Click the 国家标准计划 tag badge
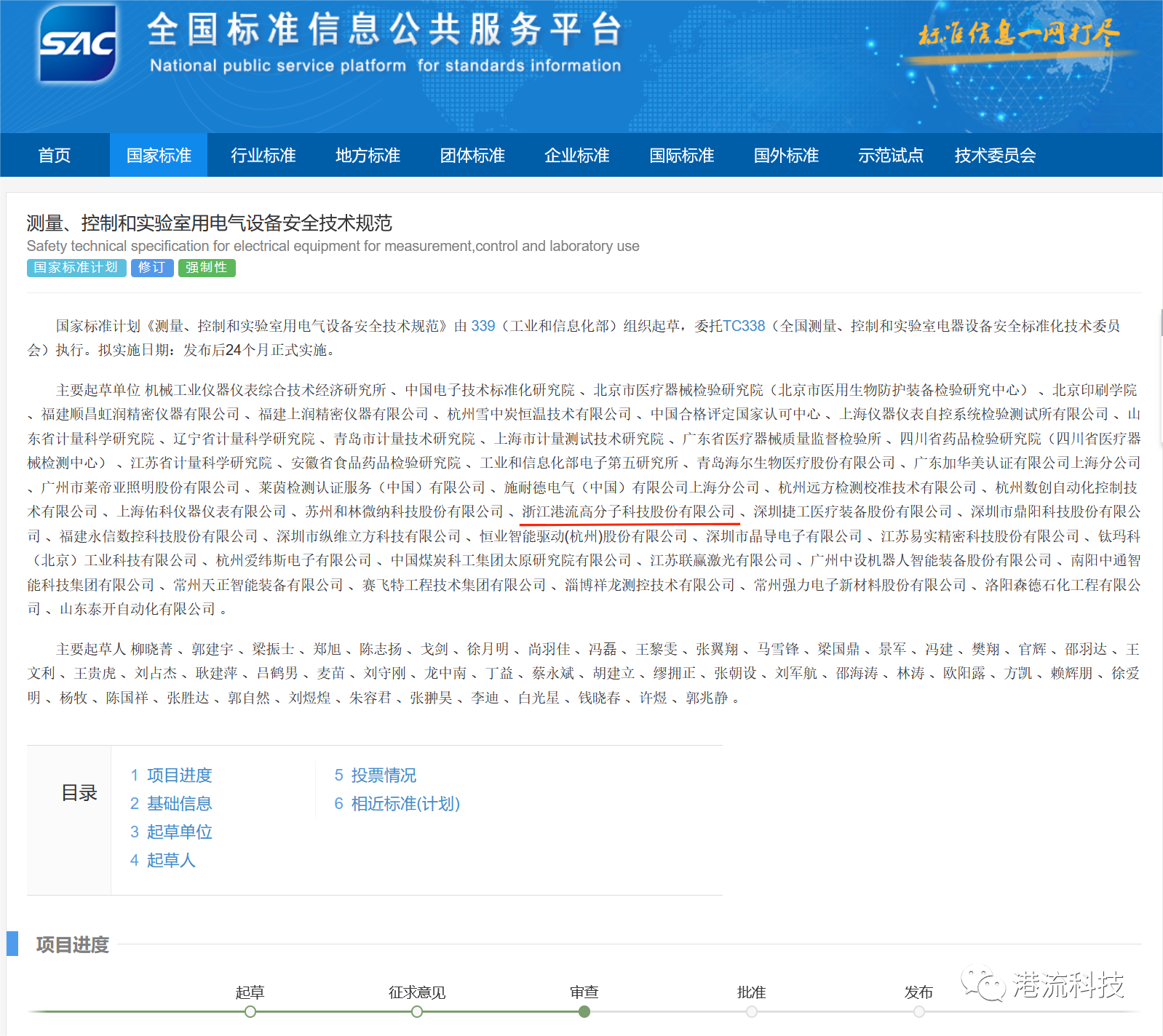The height and width of the screenshot is (1036, 1163). point(76,268)
